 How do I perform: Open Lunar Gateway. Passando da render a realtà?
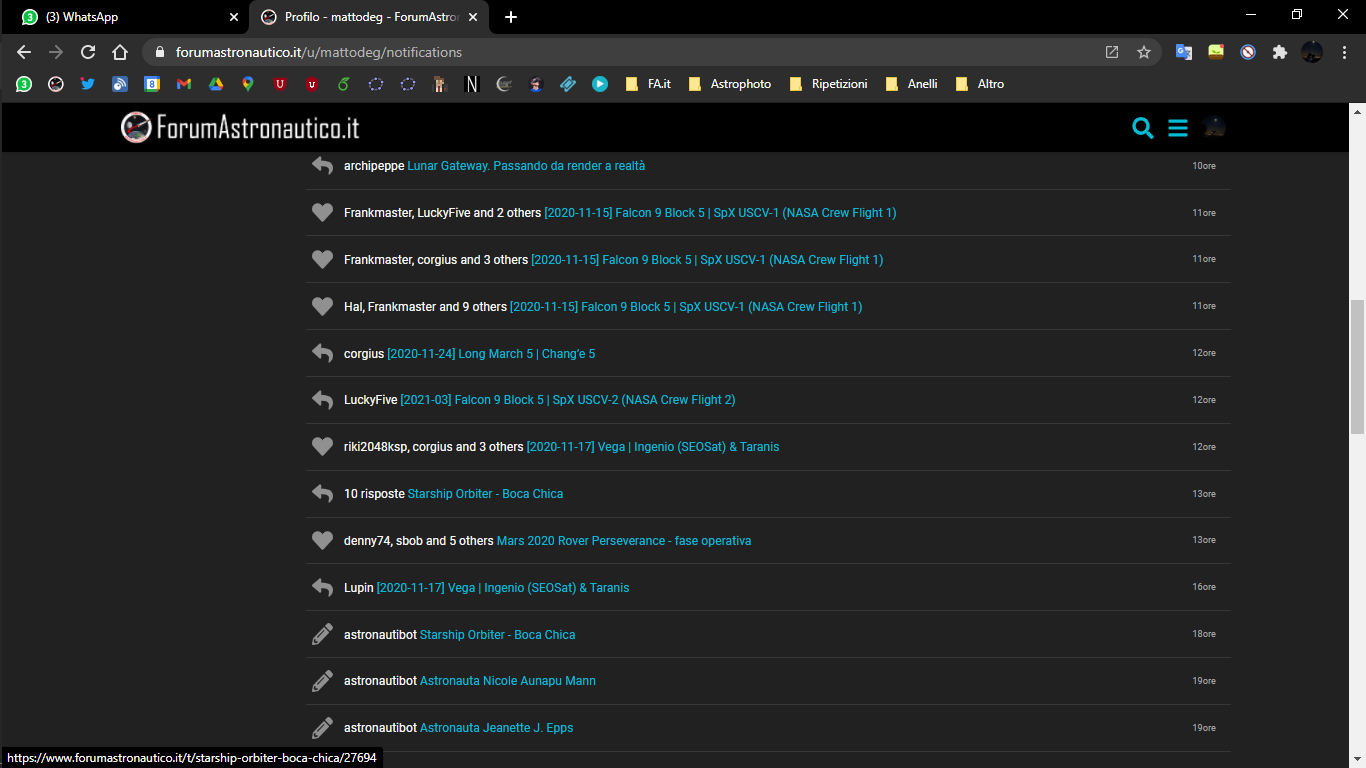526,166
